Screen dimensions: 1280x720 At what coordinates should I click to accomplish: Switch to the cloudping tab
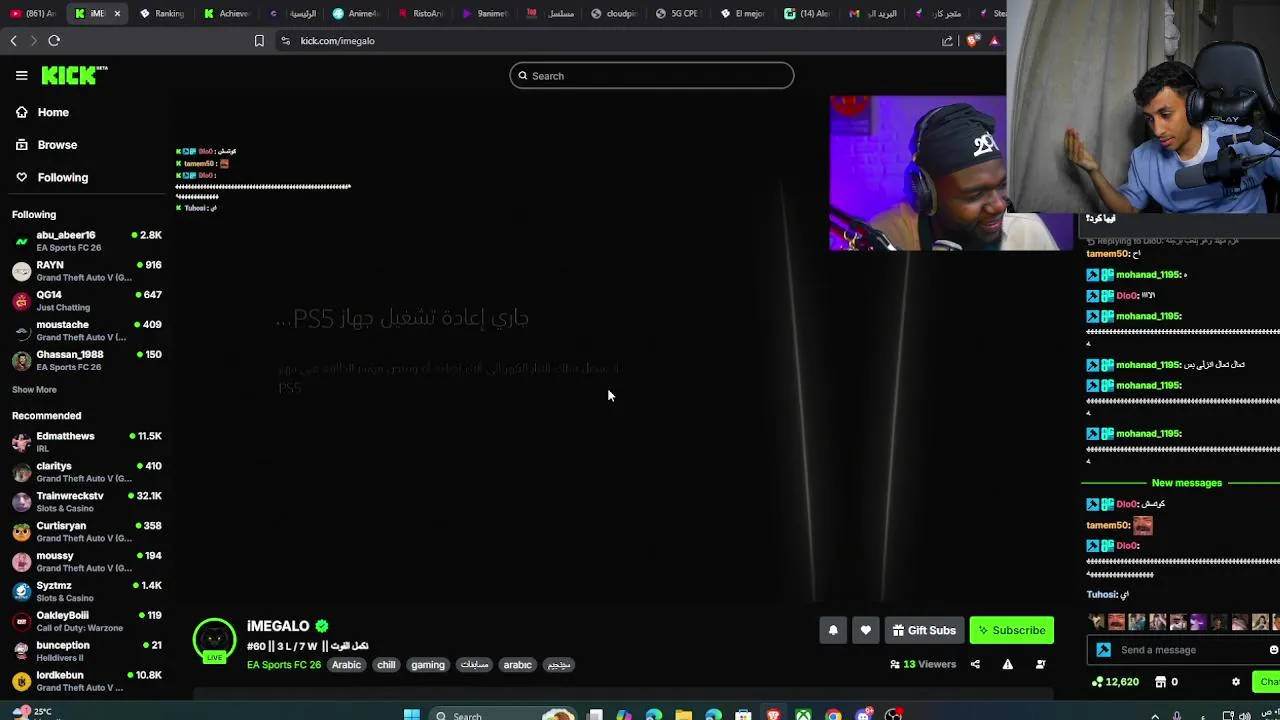pos(614,13)
